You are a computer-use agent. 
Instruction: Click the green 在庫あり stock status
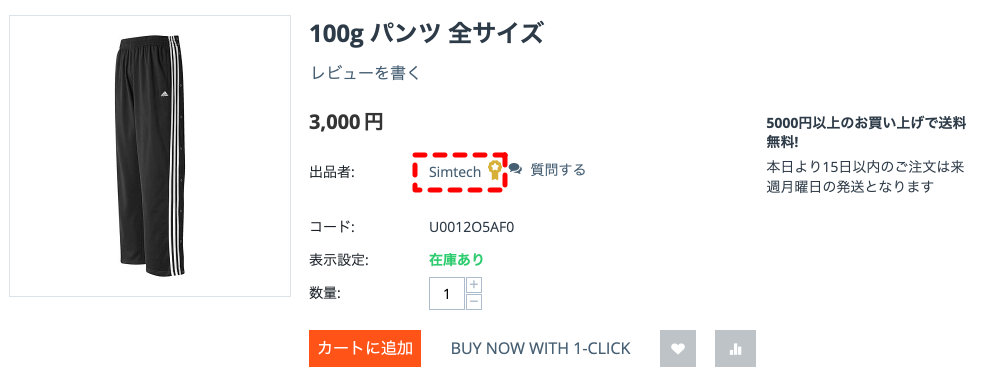(456, 259)
